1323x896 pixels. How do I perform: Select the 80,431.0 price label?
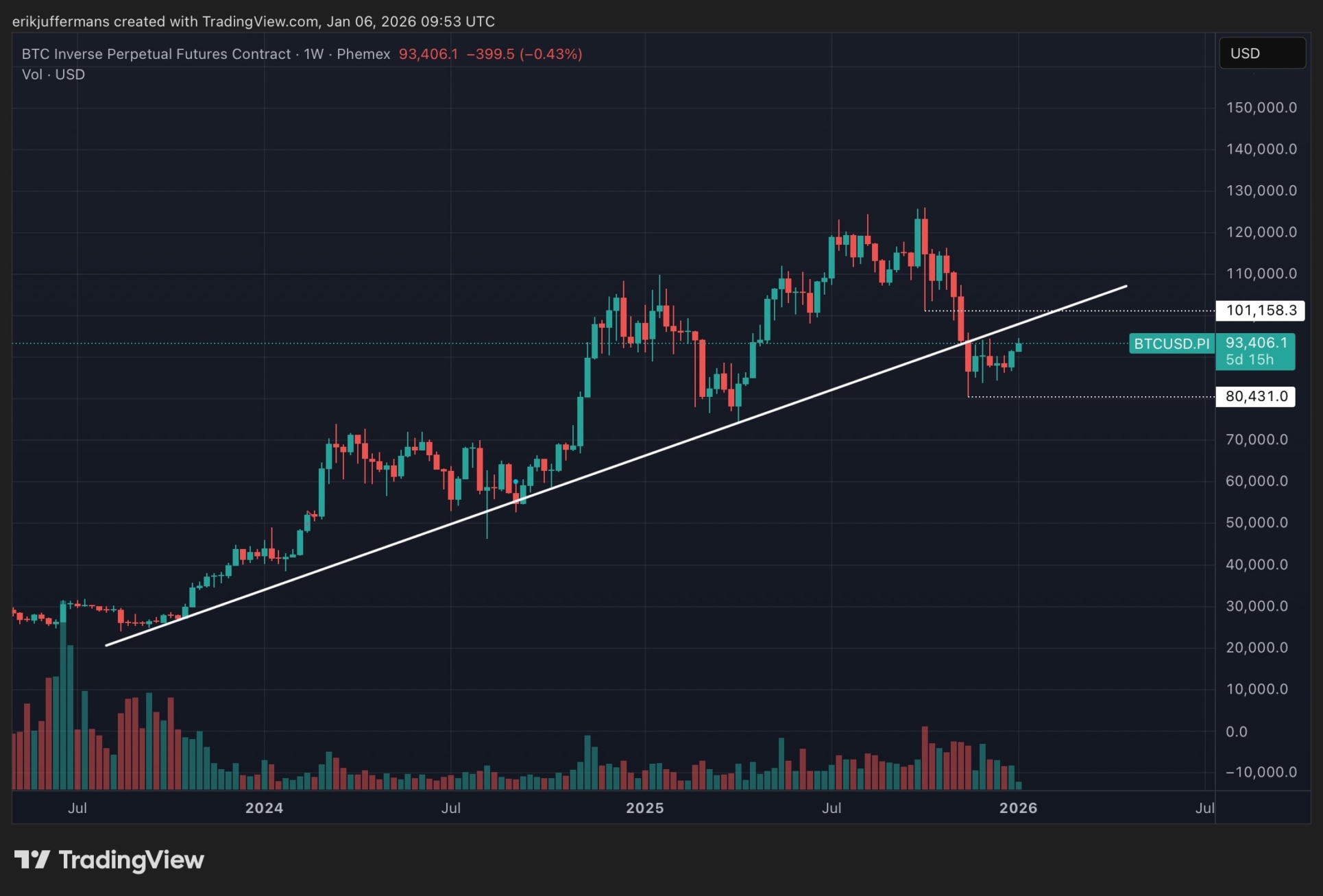click(x=1255, y=396)
